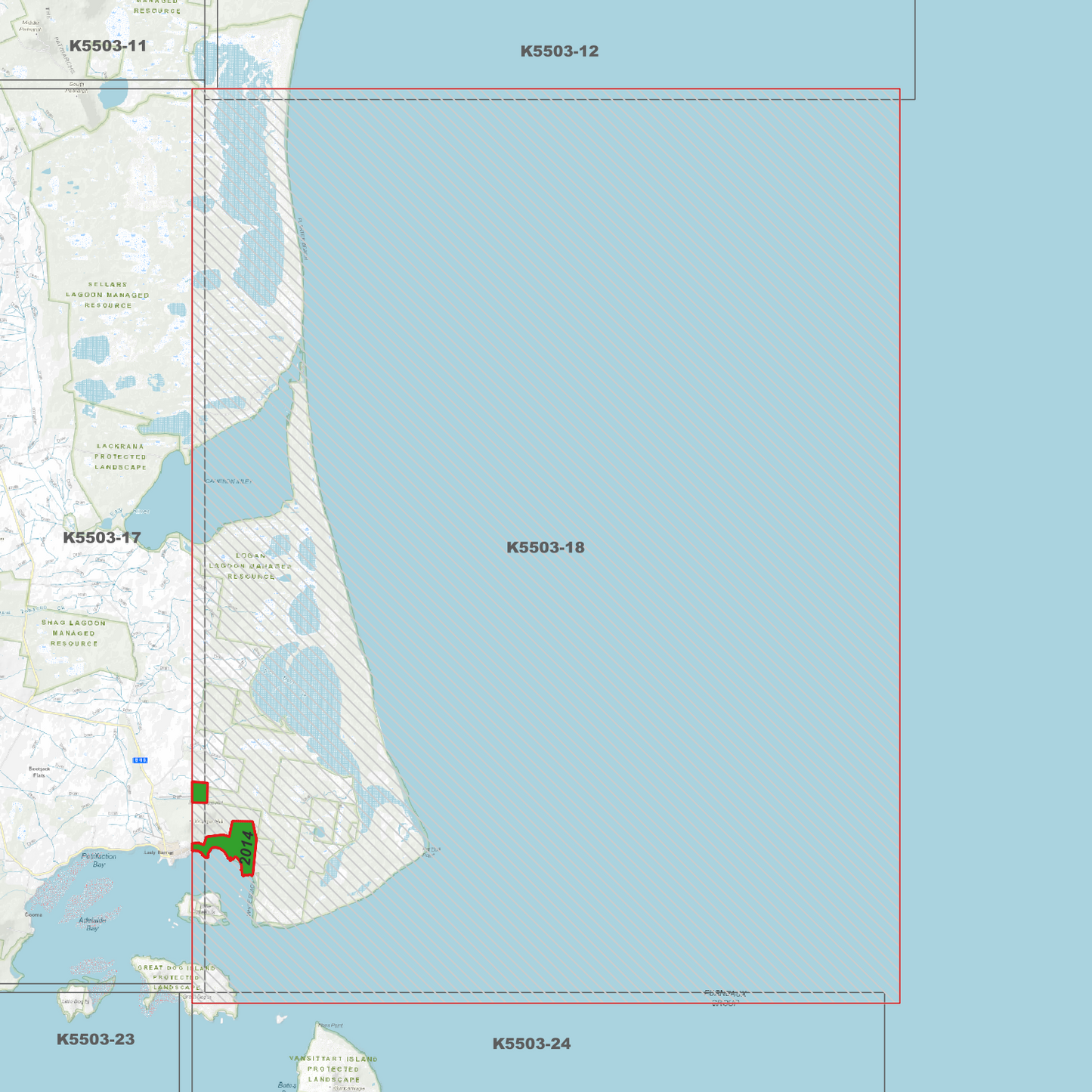This screenshot has height=1092, width=1092.
Task: Select the K5503-12 tile label
Action: [559, 51]
